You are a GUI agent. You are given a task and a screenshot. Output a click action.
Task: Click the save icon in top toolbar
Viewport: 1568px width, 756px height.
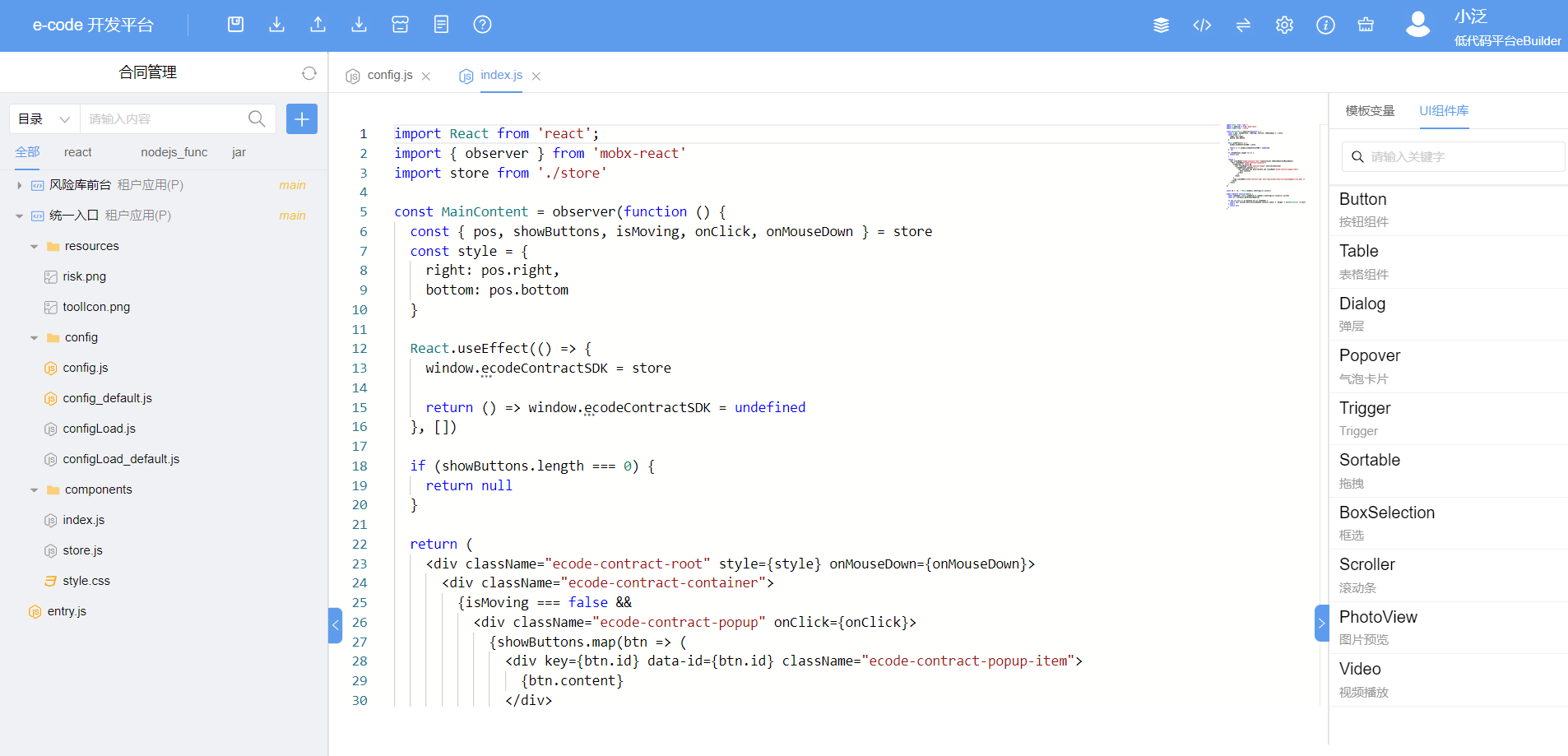[x=235, y=25]
